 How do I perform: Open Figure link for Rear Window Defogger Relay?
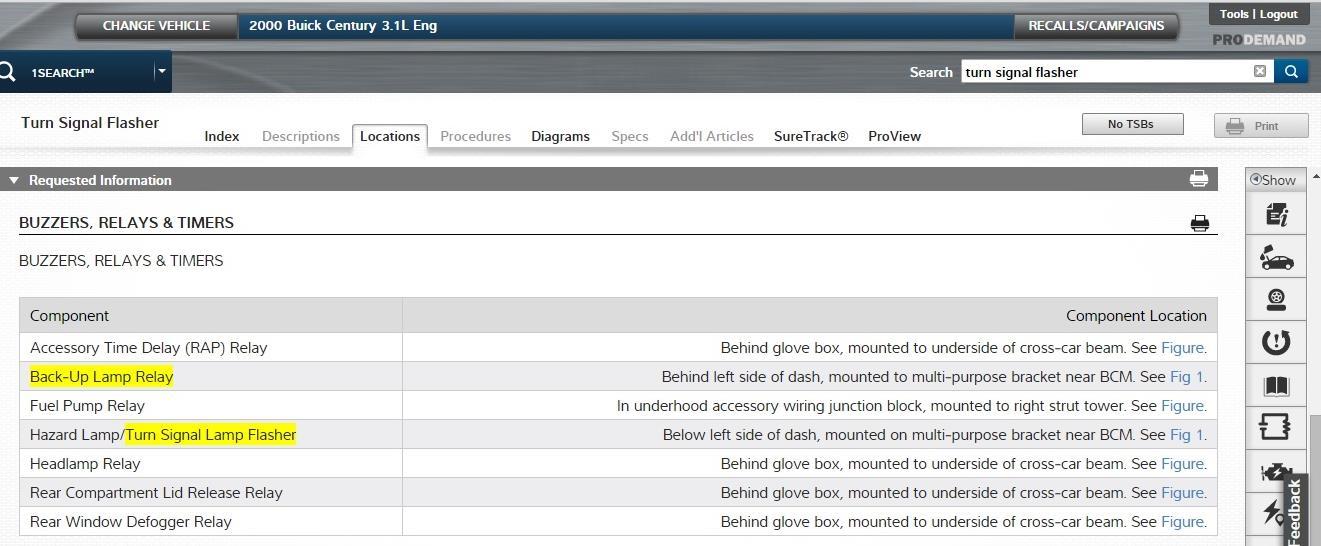[1182, 522]
